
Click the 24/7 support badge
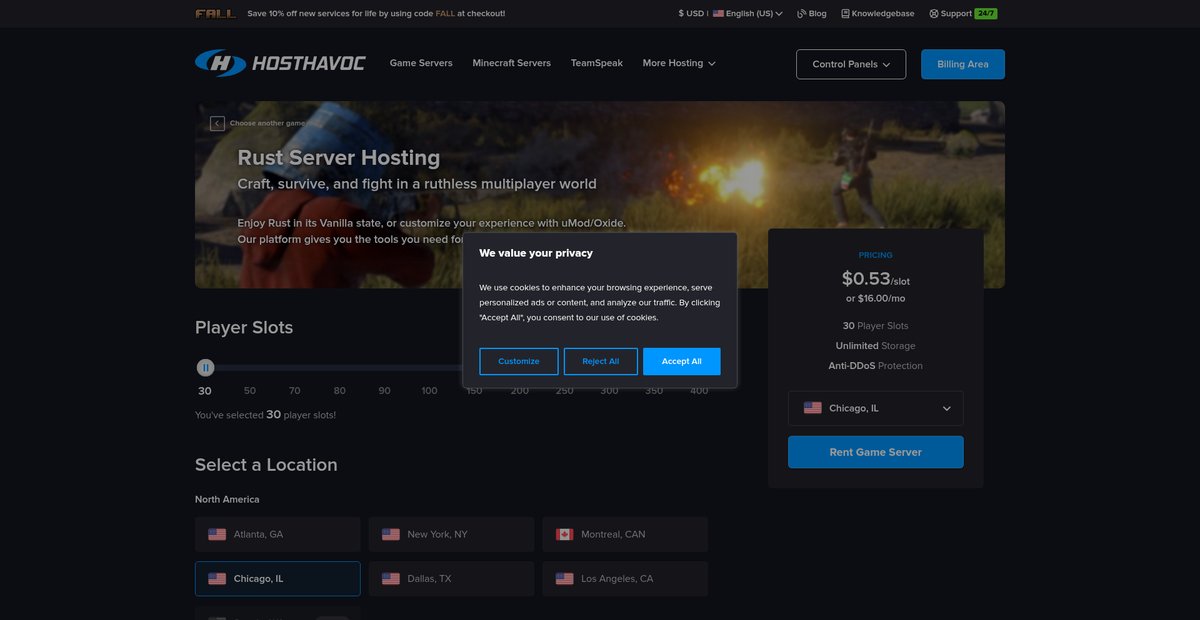coord(986,14)
